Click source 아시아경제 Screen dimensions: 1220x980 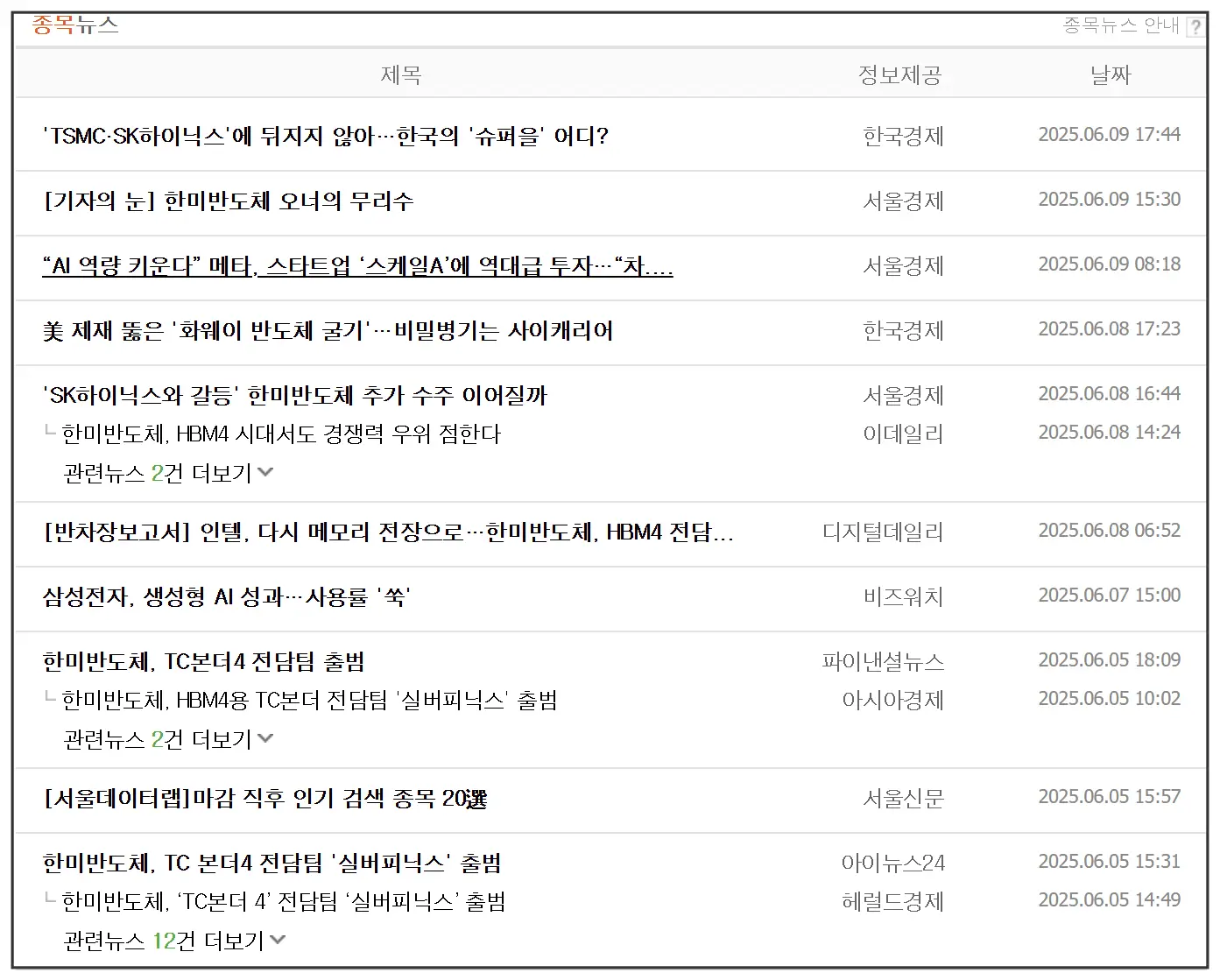click(x=892, y=701)
